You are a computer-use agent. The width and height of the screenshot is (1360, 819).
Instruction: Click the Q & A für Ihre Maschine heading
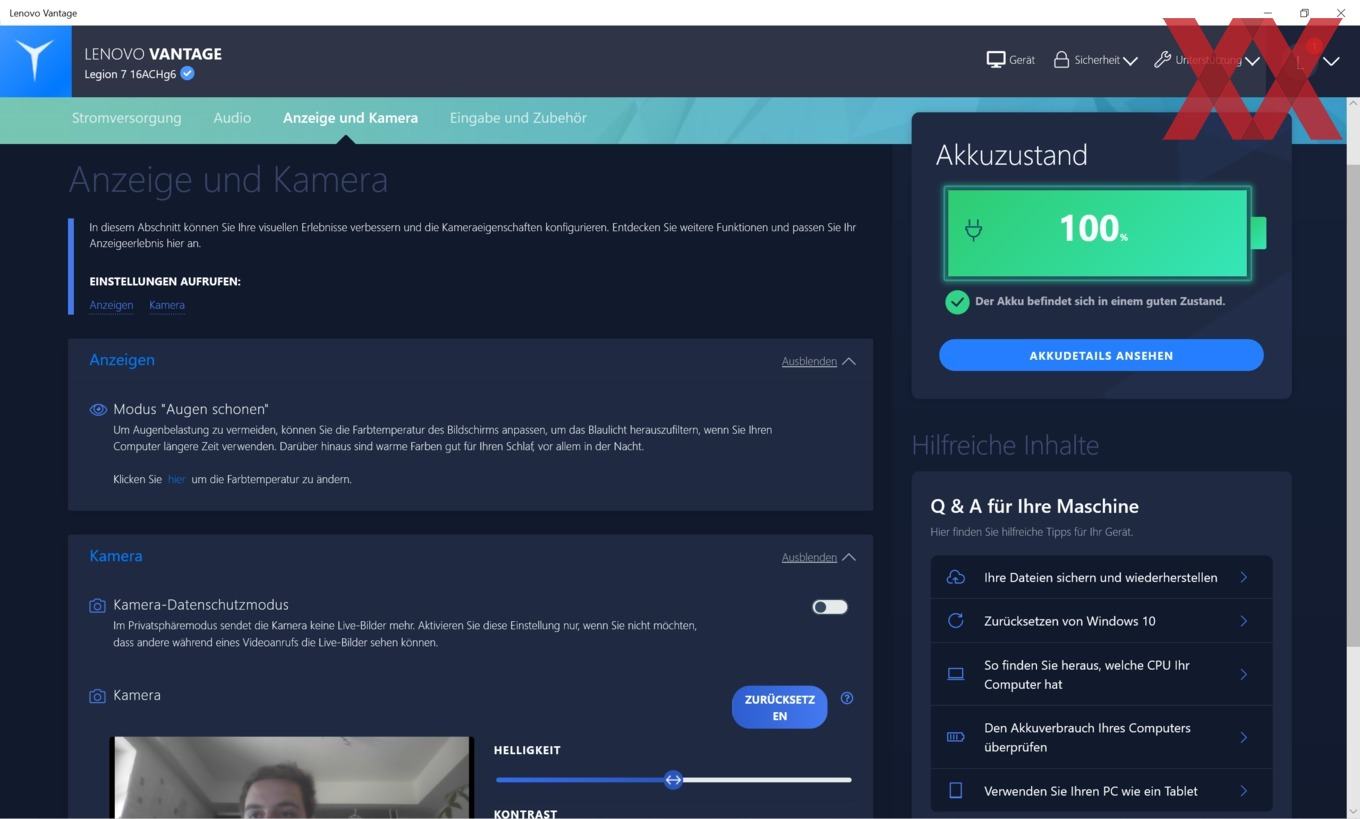[x=1034, y=506]
